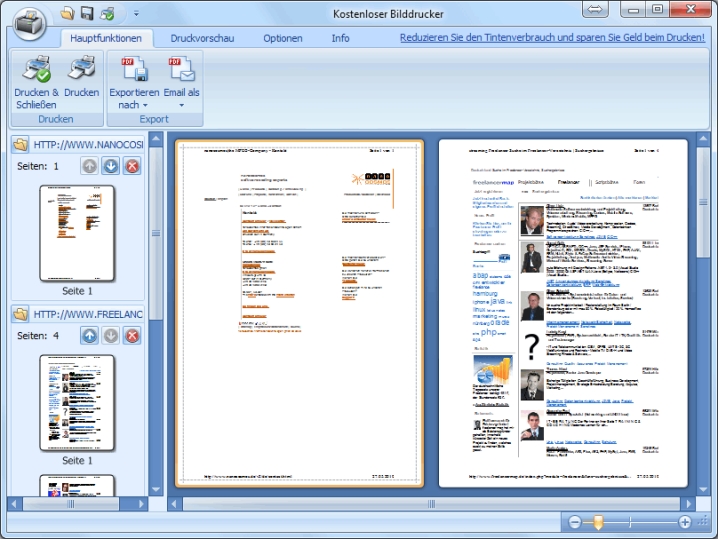Open the Exportieren nach dropdown
The width and height of the screenshot is (718, 539).
(x=134, y=81)
